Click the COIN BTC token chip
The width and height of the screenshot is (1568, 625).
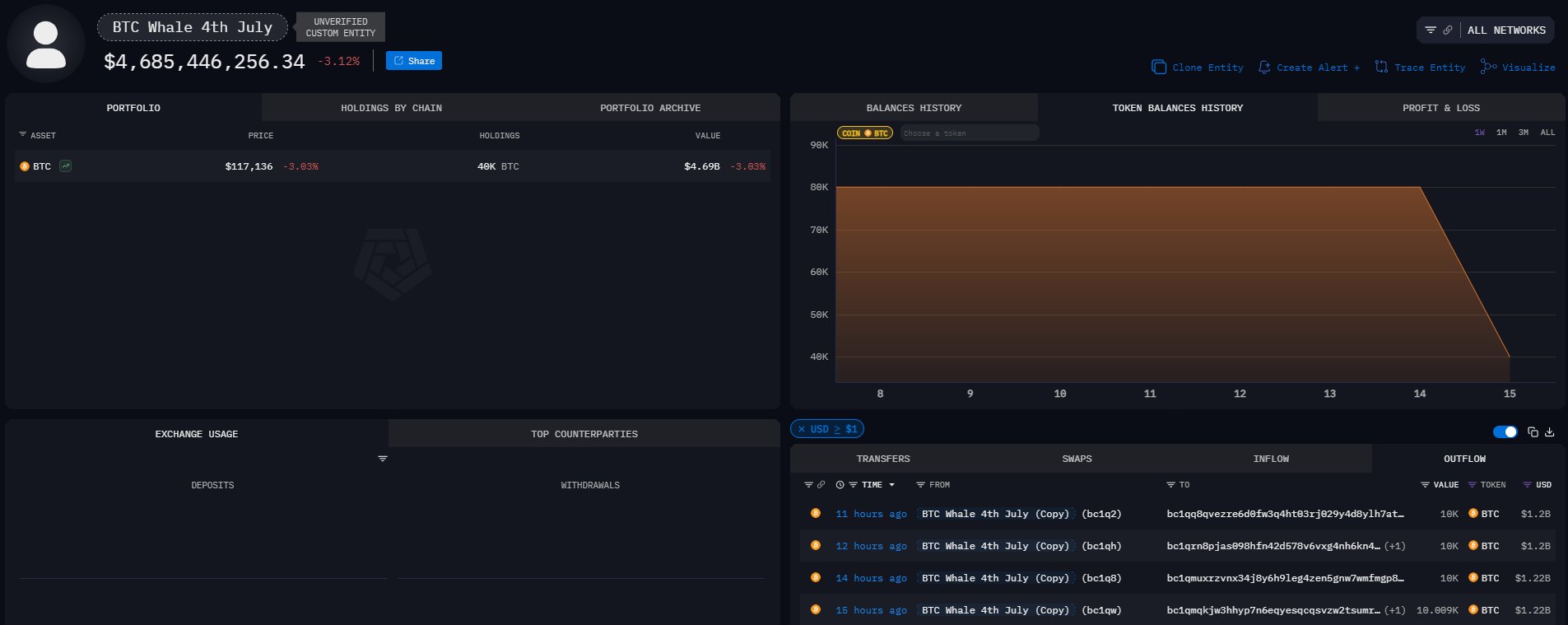pos(865,133)
